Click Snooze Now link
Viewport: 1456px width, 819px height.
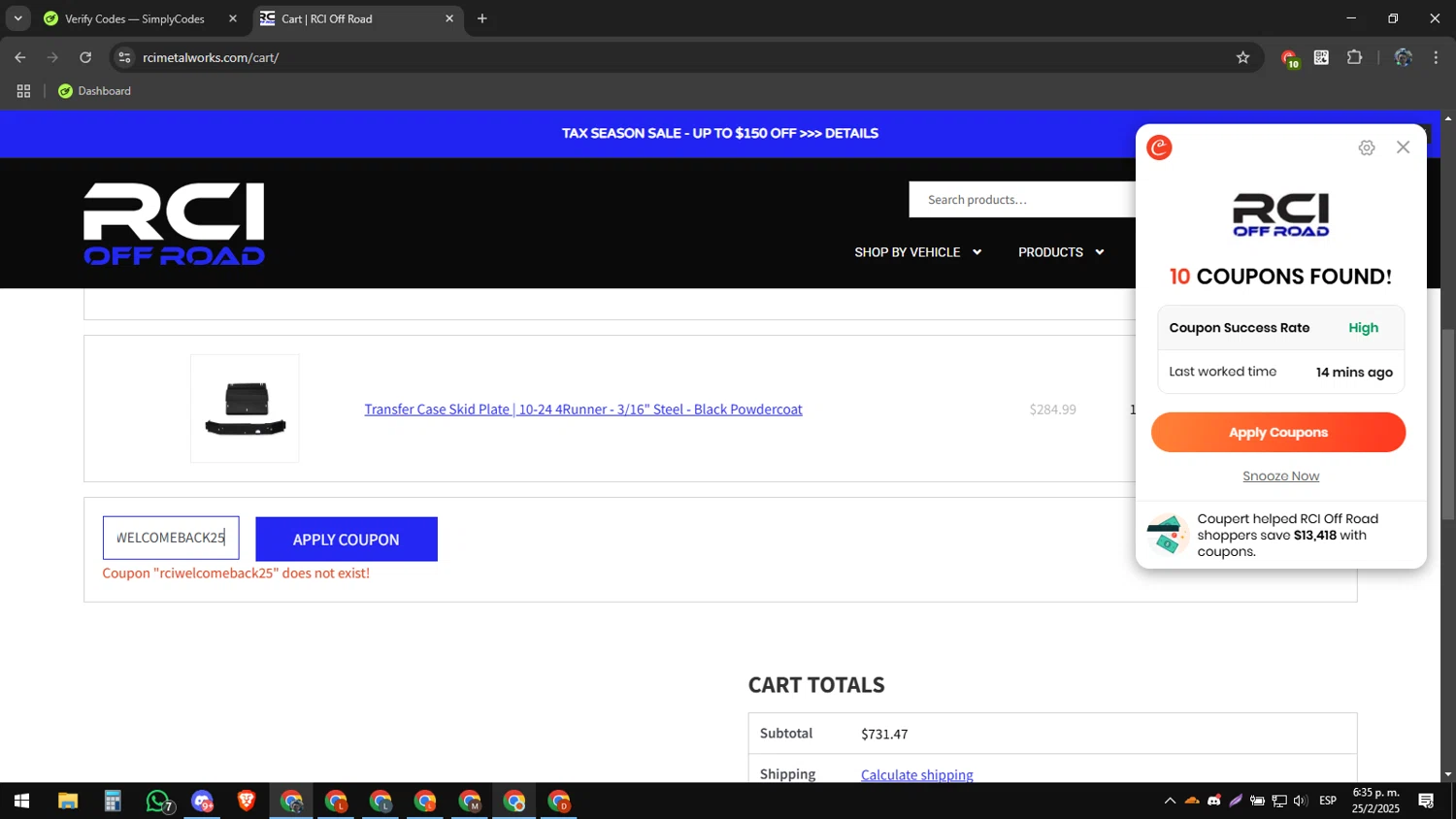(x=1280, y=475)
